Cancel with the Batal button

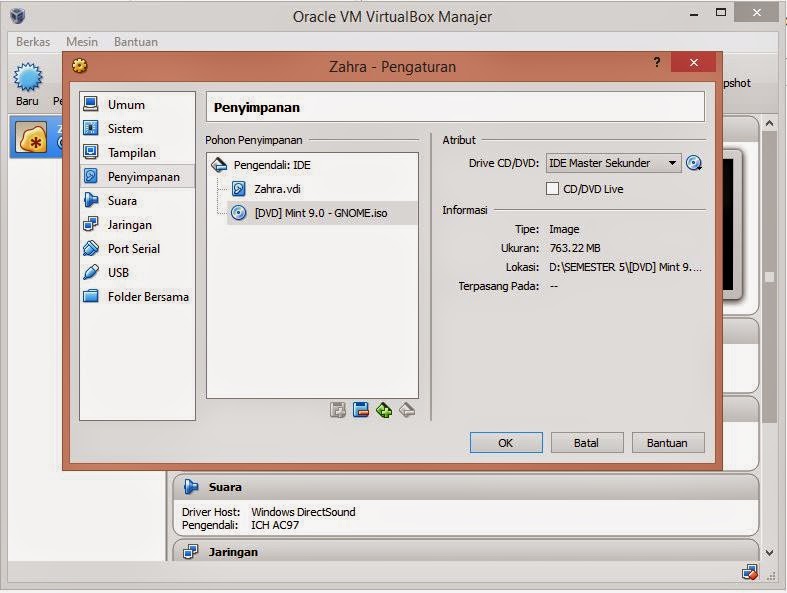[587, 443]
